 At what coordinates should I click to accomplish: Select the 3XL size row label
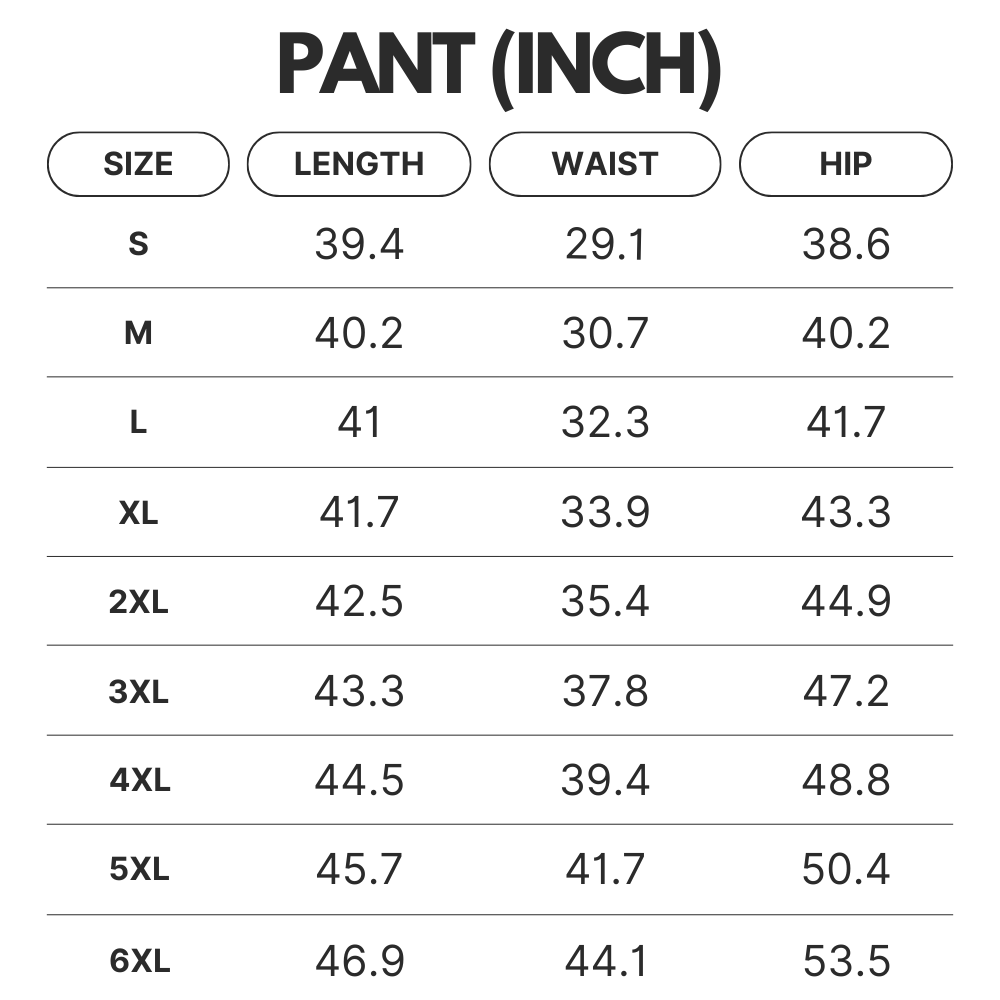click(138, 692)
